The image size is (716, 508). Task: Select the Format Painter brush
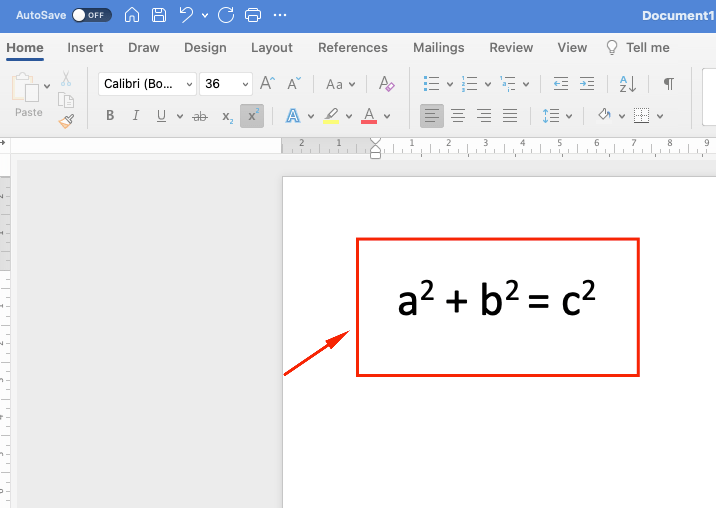66,121
